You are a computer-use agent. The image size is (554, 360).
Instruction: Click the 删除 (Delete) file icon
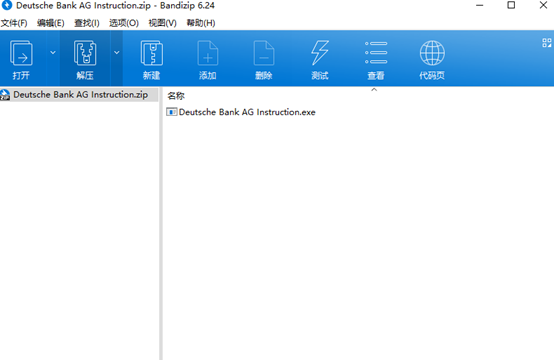pyautogui.click(x=264, y=53)
